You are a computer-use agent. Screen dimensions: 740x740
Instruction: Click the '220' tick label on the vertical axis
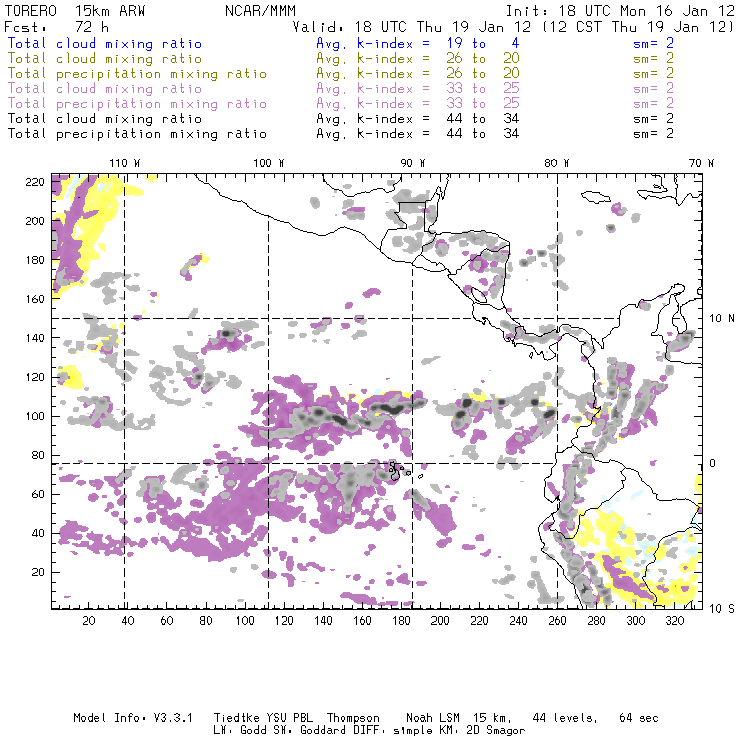click(35, 182)
